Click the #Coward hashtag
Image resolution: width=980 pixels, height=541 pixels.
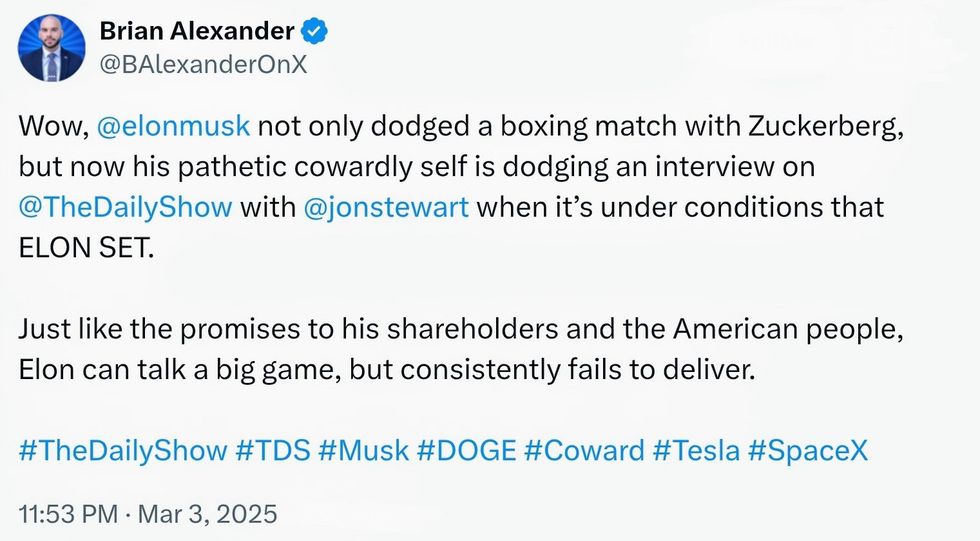pos(585,449)
